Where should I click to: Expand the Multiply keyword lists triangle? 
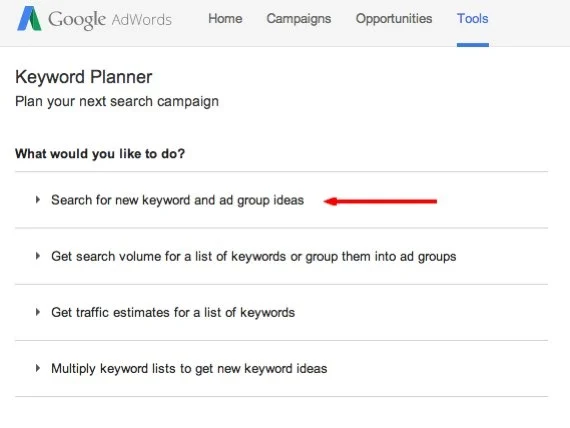38,368
